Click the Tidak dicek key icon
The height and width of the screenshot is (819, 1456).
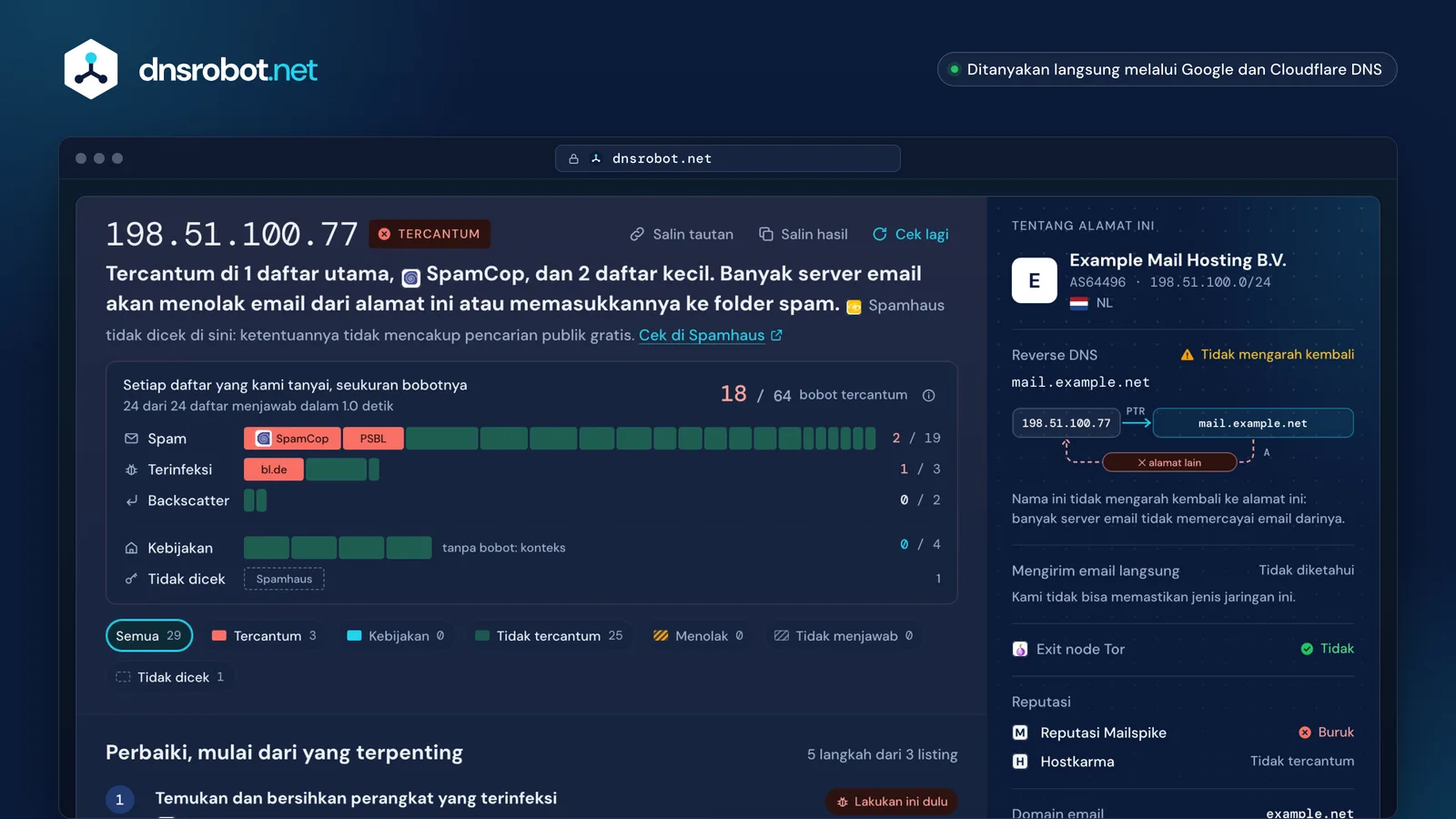(131, 579)
